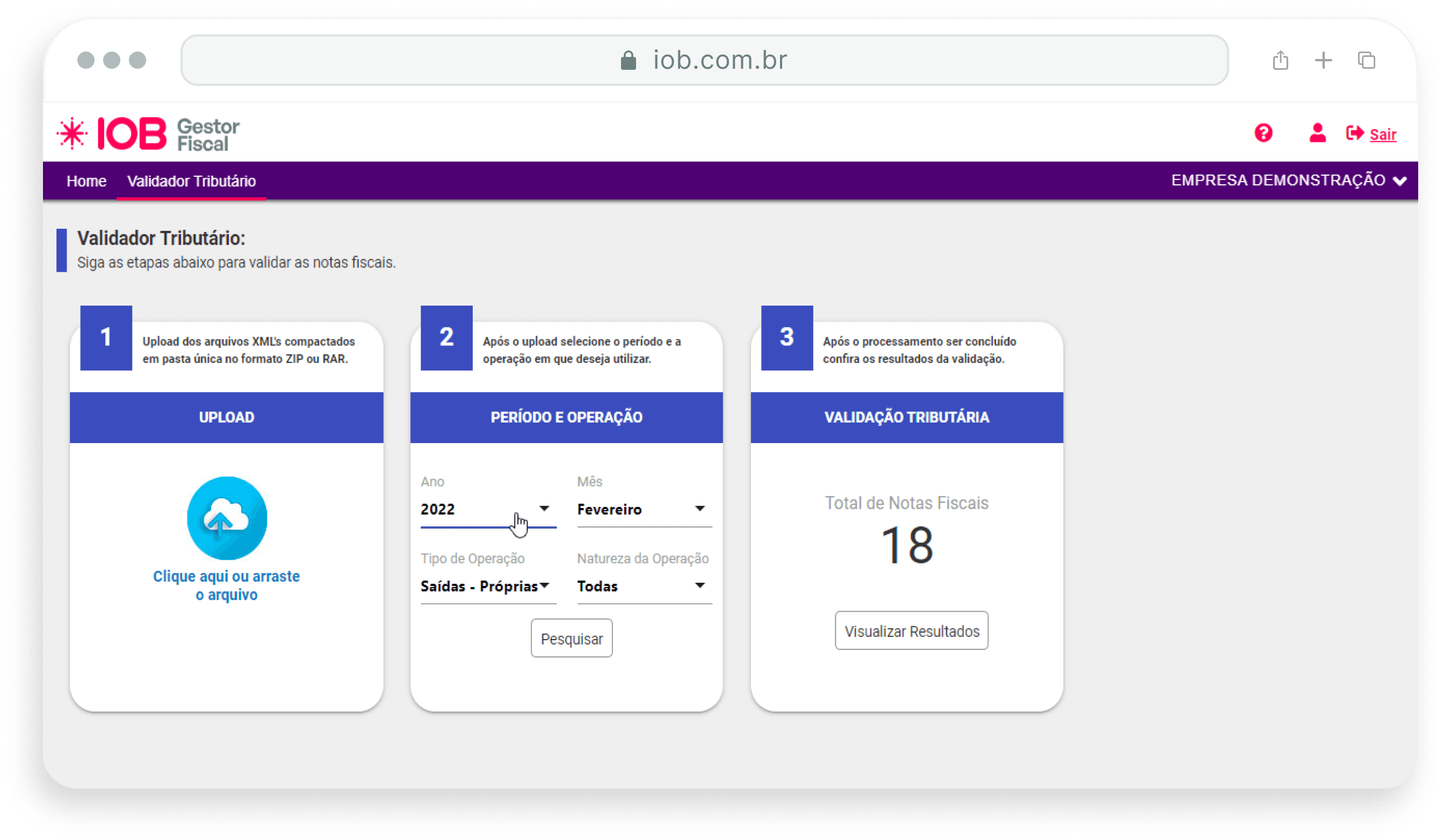Click the Sair link
Viewport: 1444px width, 840px height.
click(1383, 134)
